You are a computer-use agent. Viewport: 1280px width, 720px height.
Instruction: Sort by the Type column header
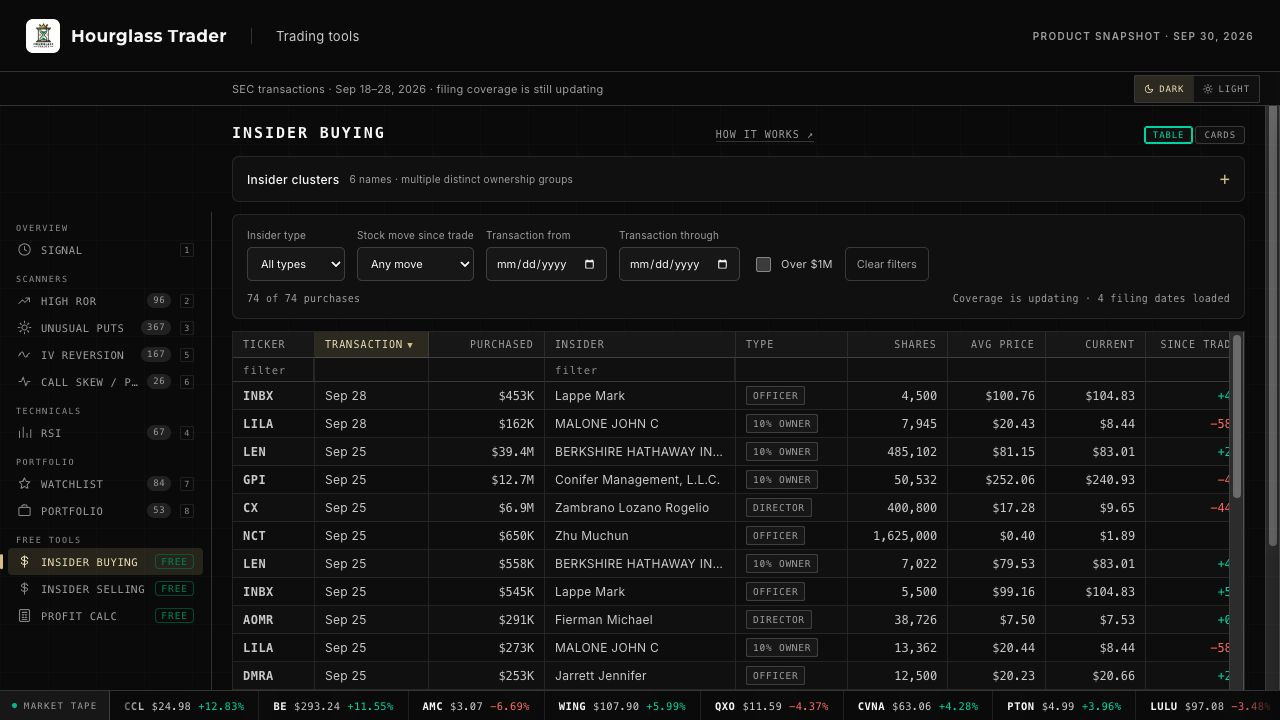791,344
